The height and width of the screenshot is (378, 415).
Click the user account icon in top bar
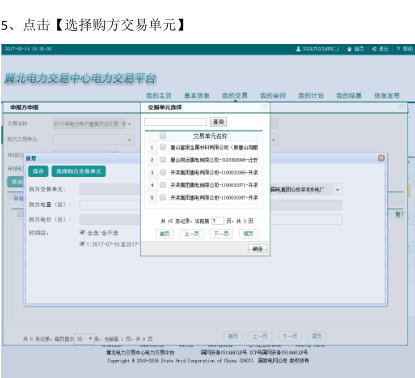(298, 49)
